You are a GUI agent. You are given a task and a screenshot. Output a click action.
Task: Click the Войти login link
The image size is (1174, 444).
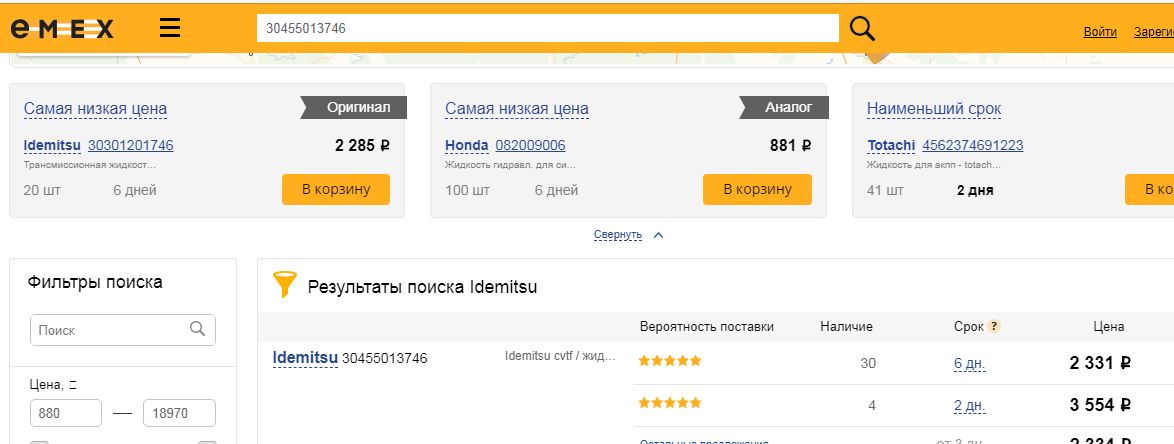1100,32
